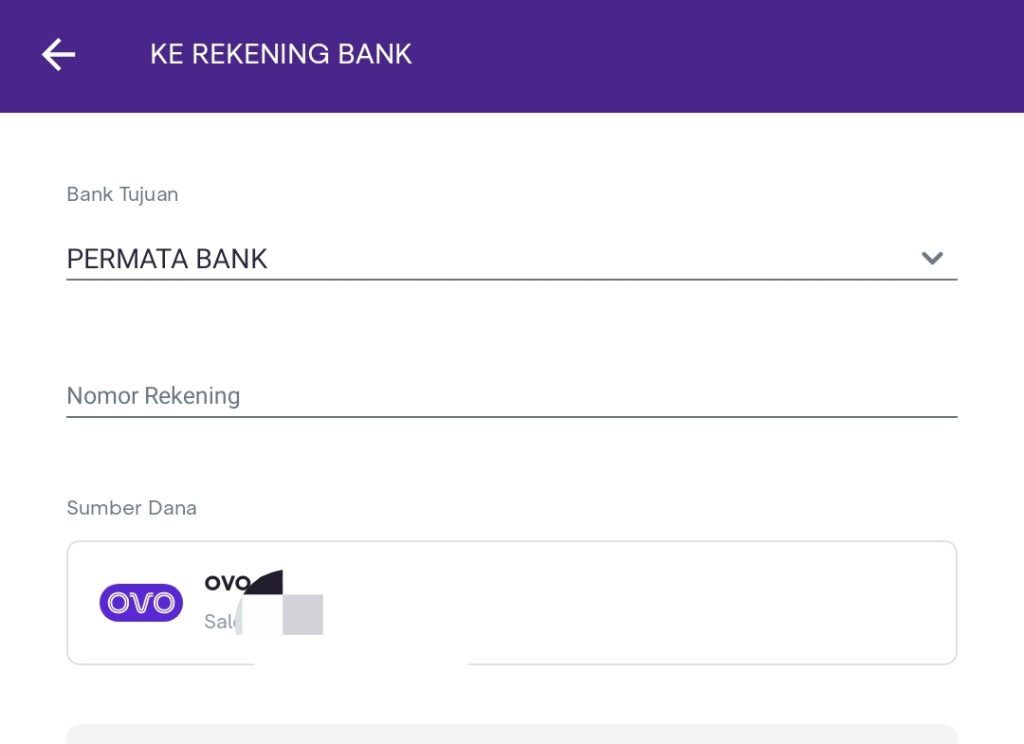The image size is (1024, 744).
Task: Expand the Bank Tujuan chevron arrow
Action: point(932,258)
